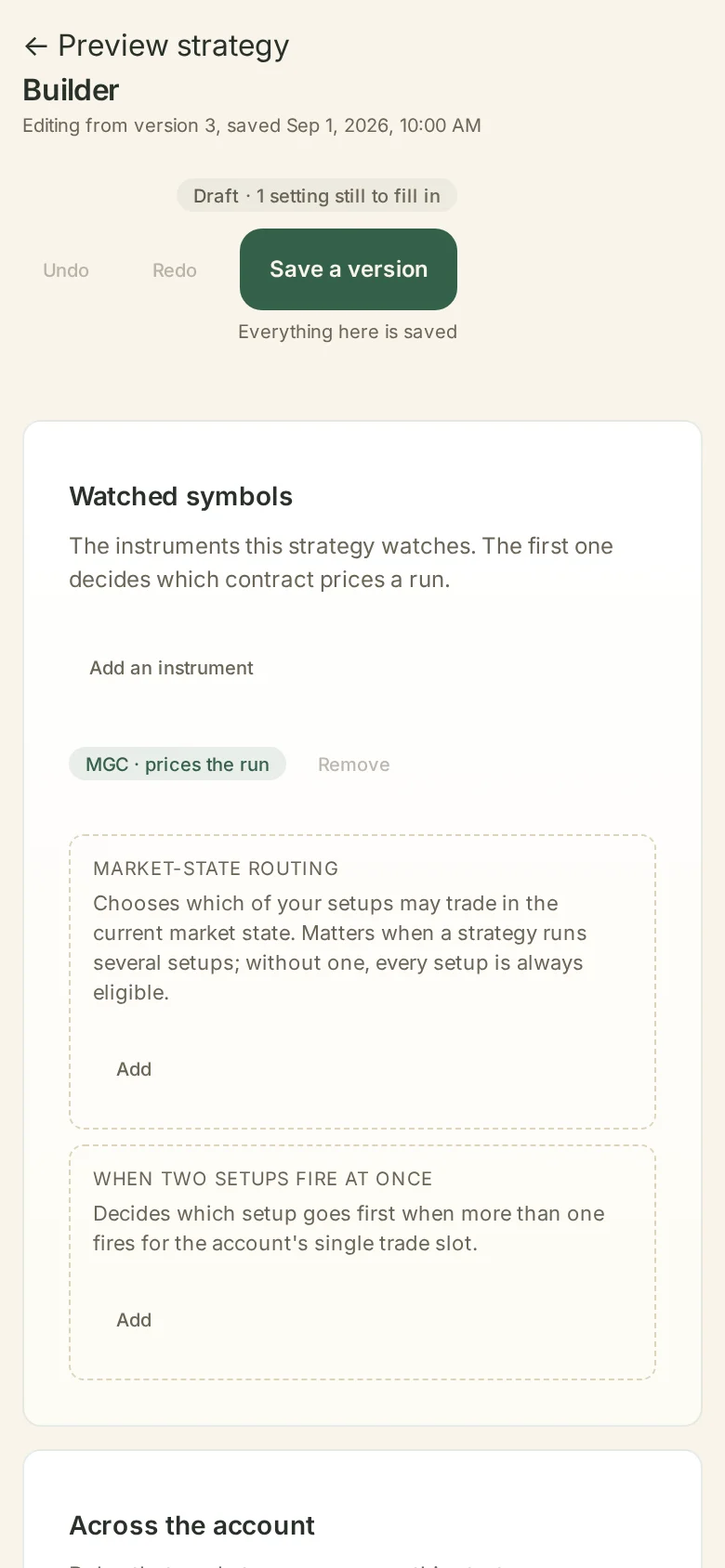Image resolution: width=725 pixels, height=1568 pixels.
Task: Click the Undo button
Action: pos(66,270)
